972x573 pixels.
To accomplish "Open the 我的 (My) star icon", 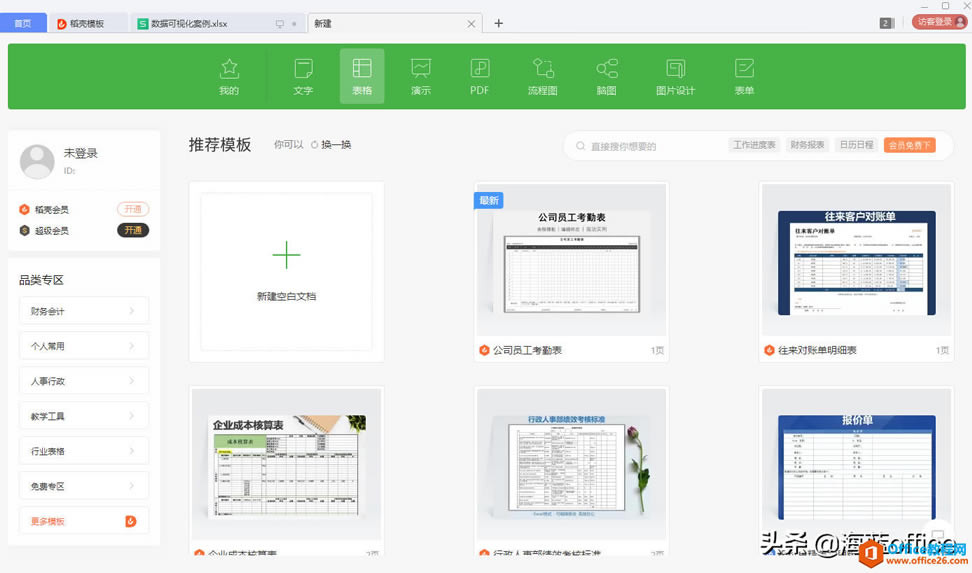I will 229,69.
